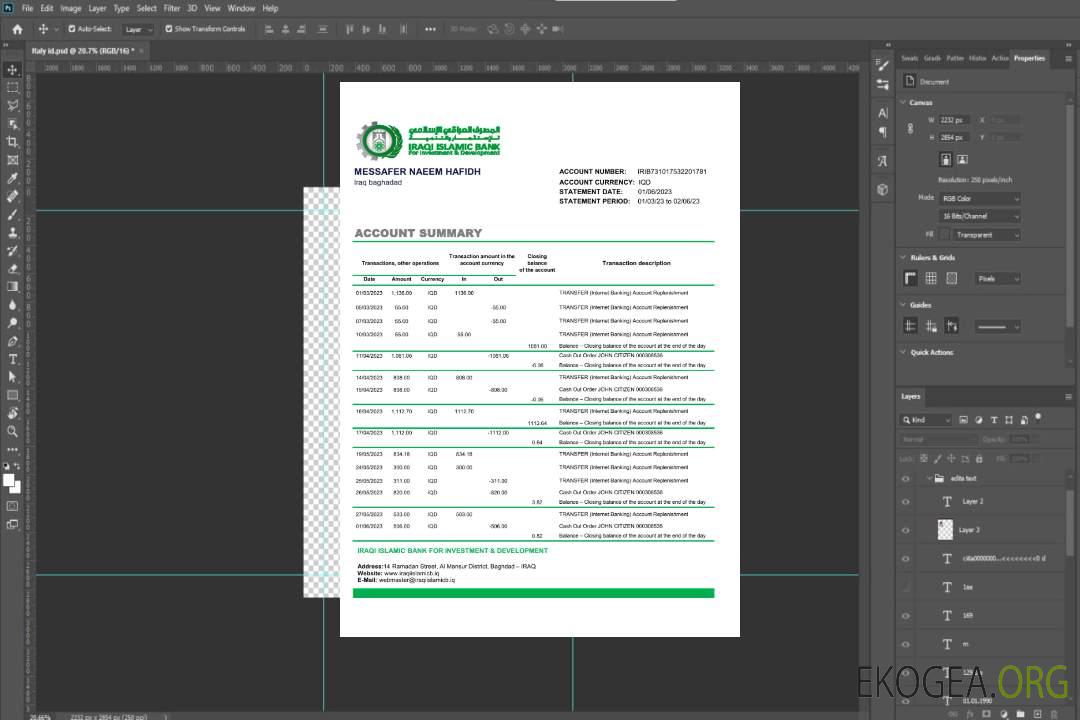Open the Glyphs panel icon
The width and height of the screenshot is (1080, 720).
[x=883, y=161]
